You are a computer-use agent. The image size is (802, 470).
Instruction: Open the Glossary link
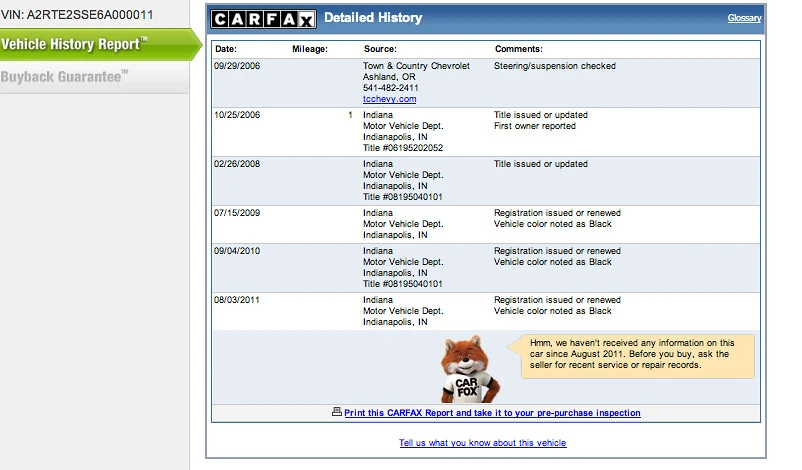click(744, 18)
